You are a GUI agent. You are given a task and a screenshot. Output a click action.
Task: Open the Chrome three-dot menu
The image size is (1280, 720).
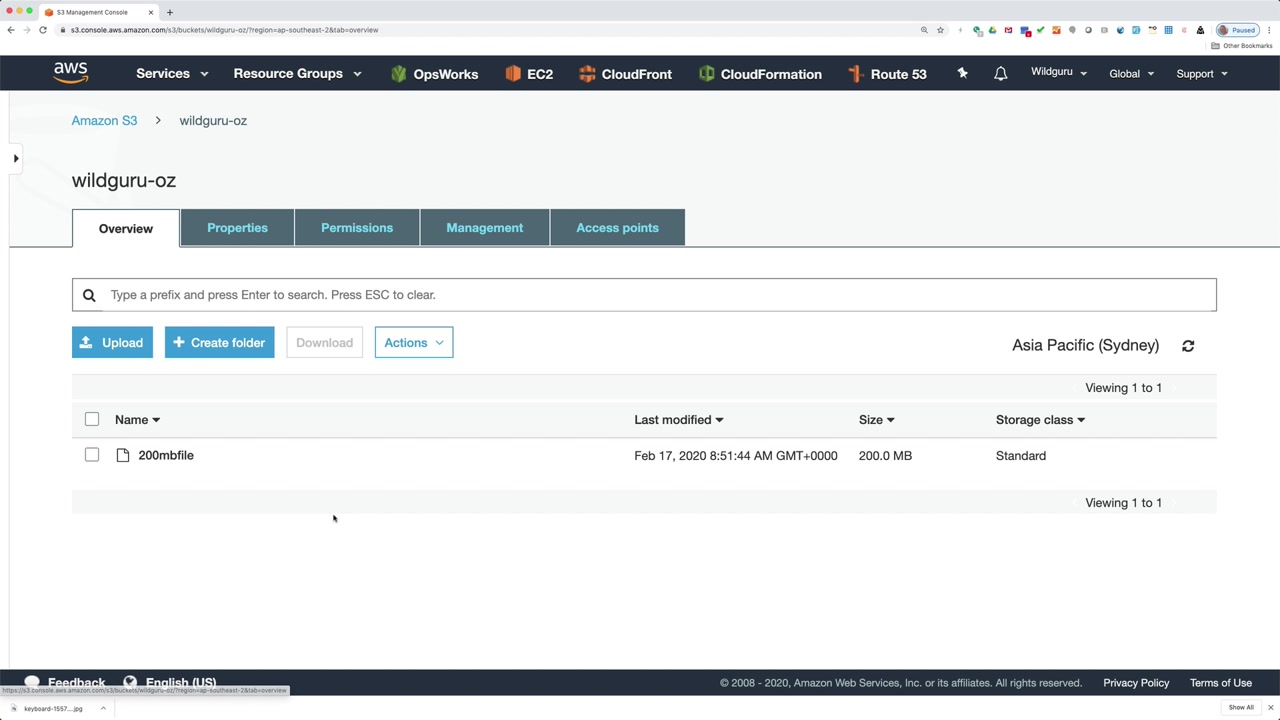coord(1270,30)
